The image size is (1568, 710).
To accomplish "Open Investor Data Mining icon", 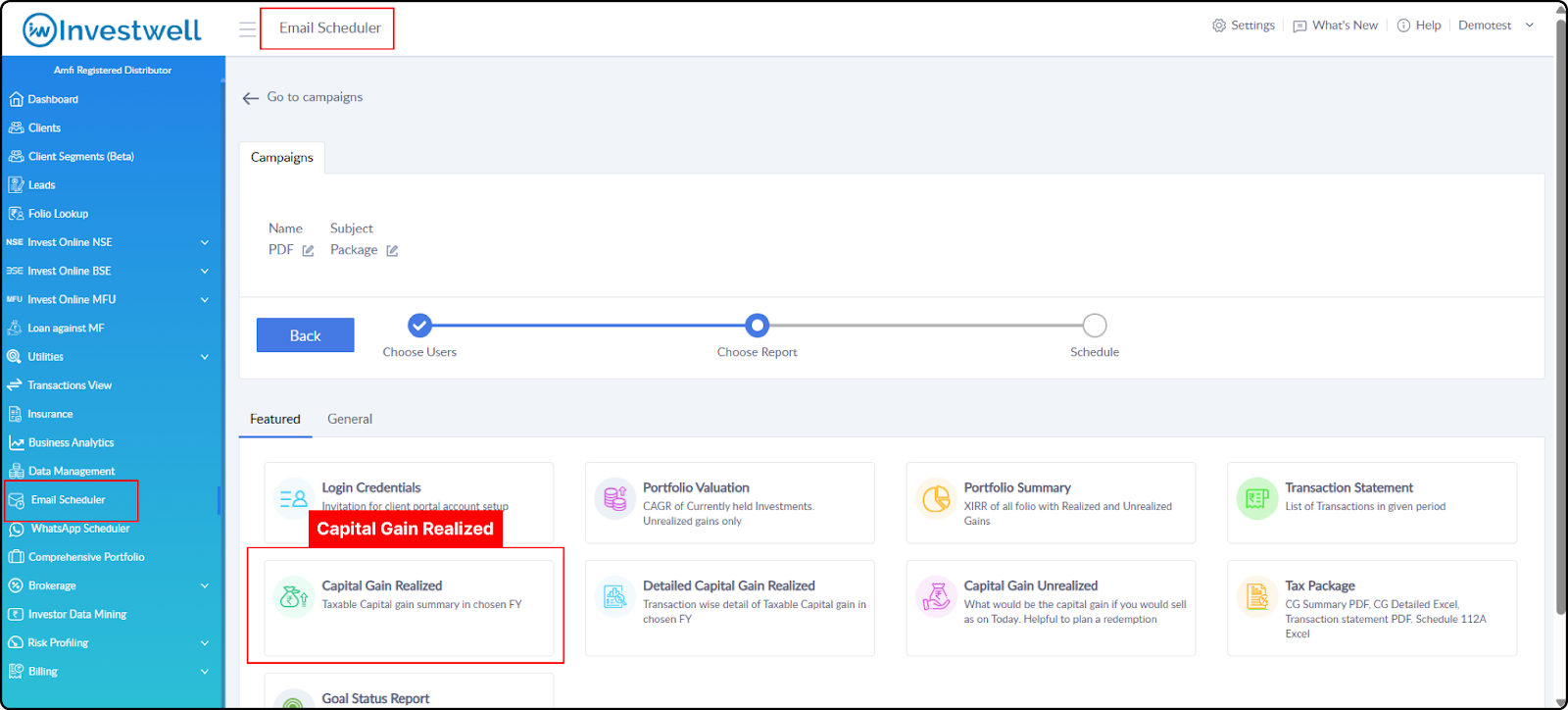I will [x=16, y=614].
